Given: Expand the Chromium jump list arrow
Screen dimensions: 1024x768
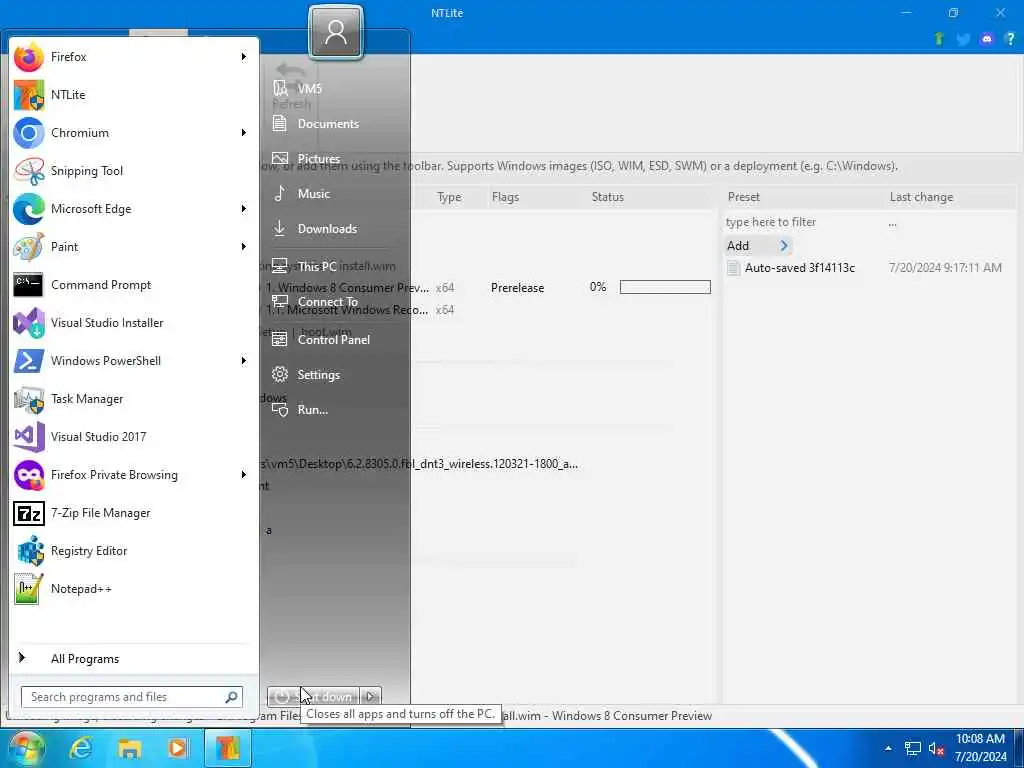Looking at the screenshot, I should click(244, 133).
